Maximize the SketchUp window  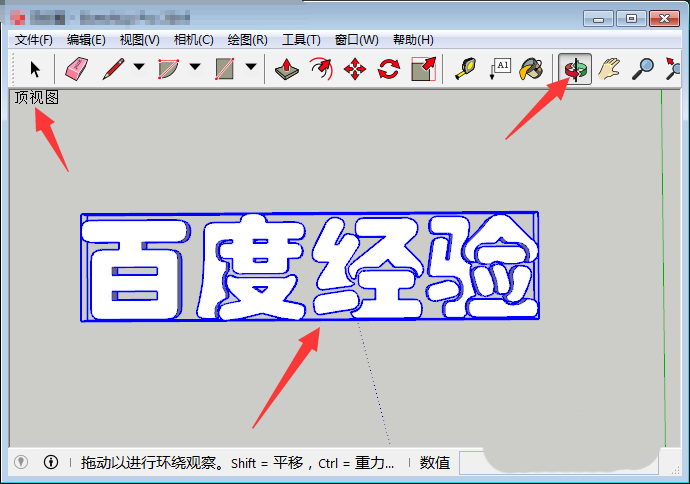pos(631,18)
